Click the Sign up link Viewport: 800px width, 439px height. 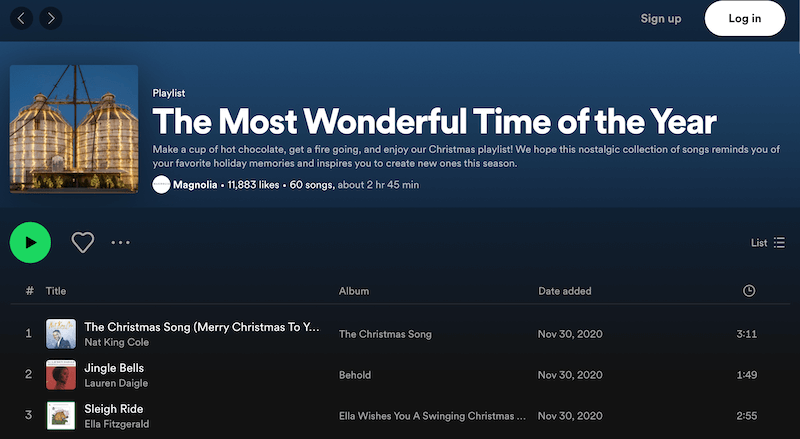click(661, 18)
